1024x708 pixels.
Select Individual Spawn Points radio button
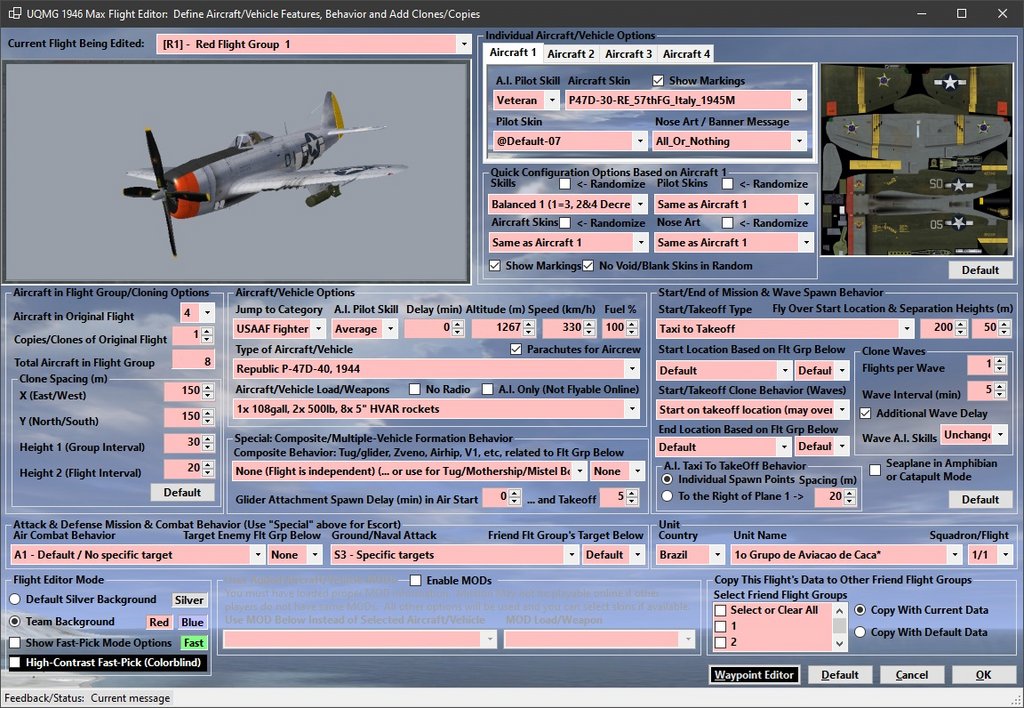point(667,479)
